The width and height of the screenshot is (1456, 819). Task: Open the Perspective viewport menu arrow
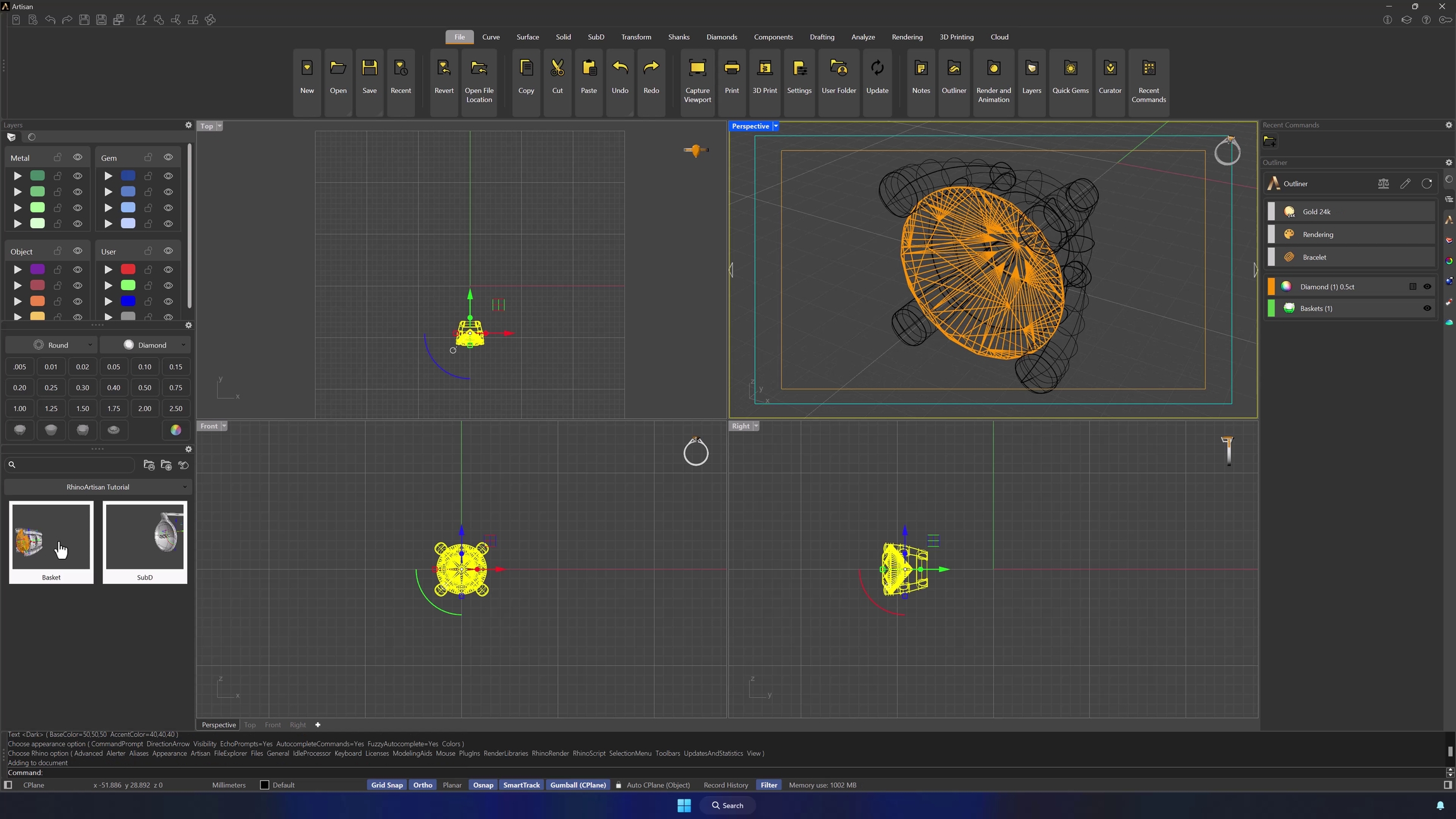pos(776,126)
